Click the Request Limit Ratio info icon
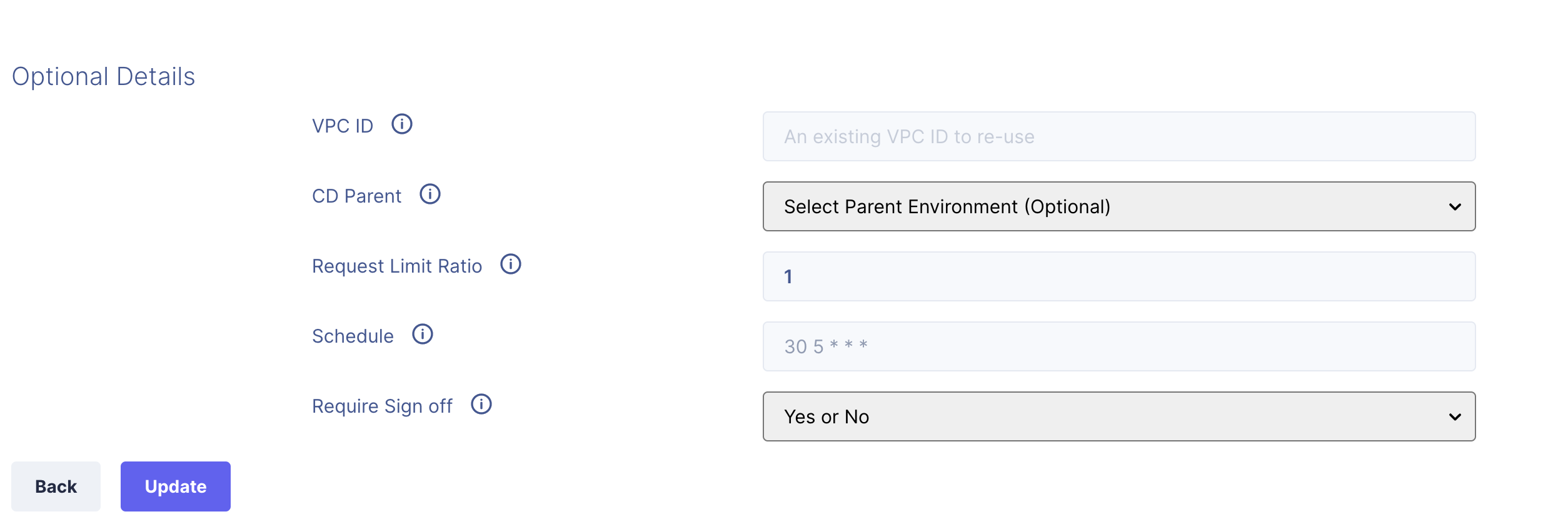The width and height of the screenshot is (1568, 519). click(x=511, y=265)
